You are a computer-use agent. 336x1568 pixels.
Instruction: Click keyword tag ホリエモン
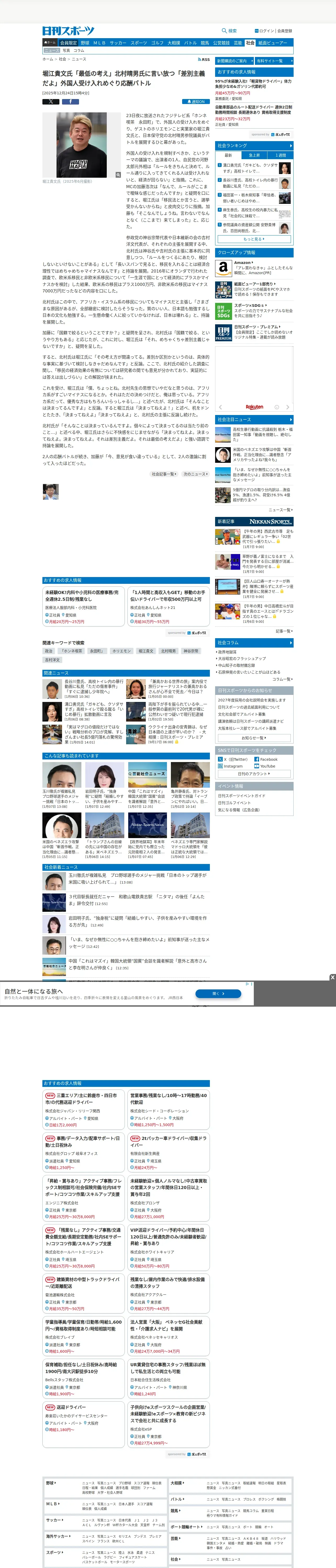pos(121,651)
